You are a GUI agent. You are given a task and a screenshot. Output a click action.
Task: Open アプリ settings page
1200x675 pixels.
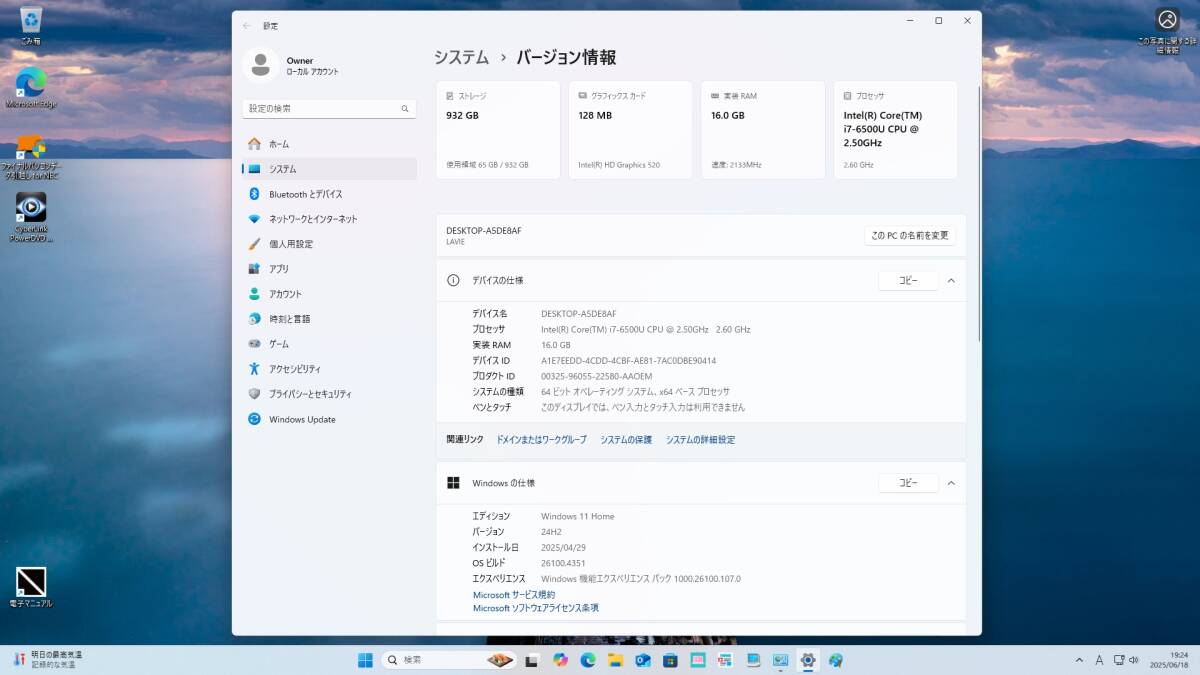coord(329,269)
